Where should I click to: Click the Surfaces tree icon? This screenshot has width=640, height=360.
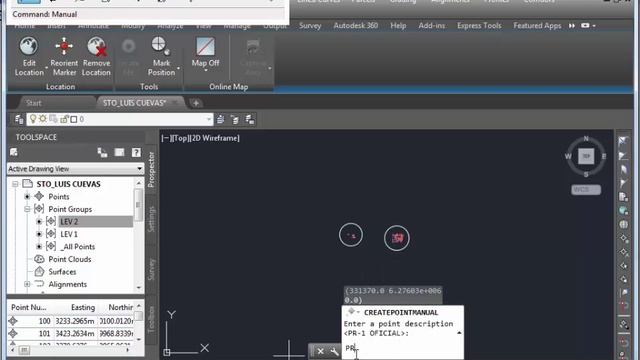(x=39, y=271)
